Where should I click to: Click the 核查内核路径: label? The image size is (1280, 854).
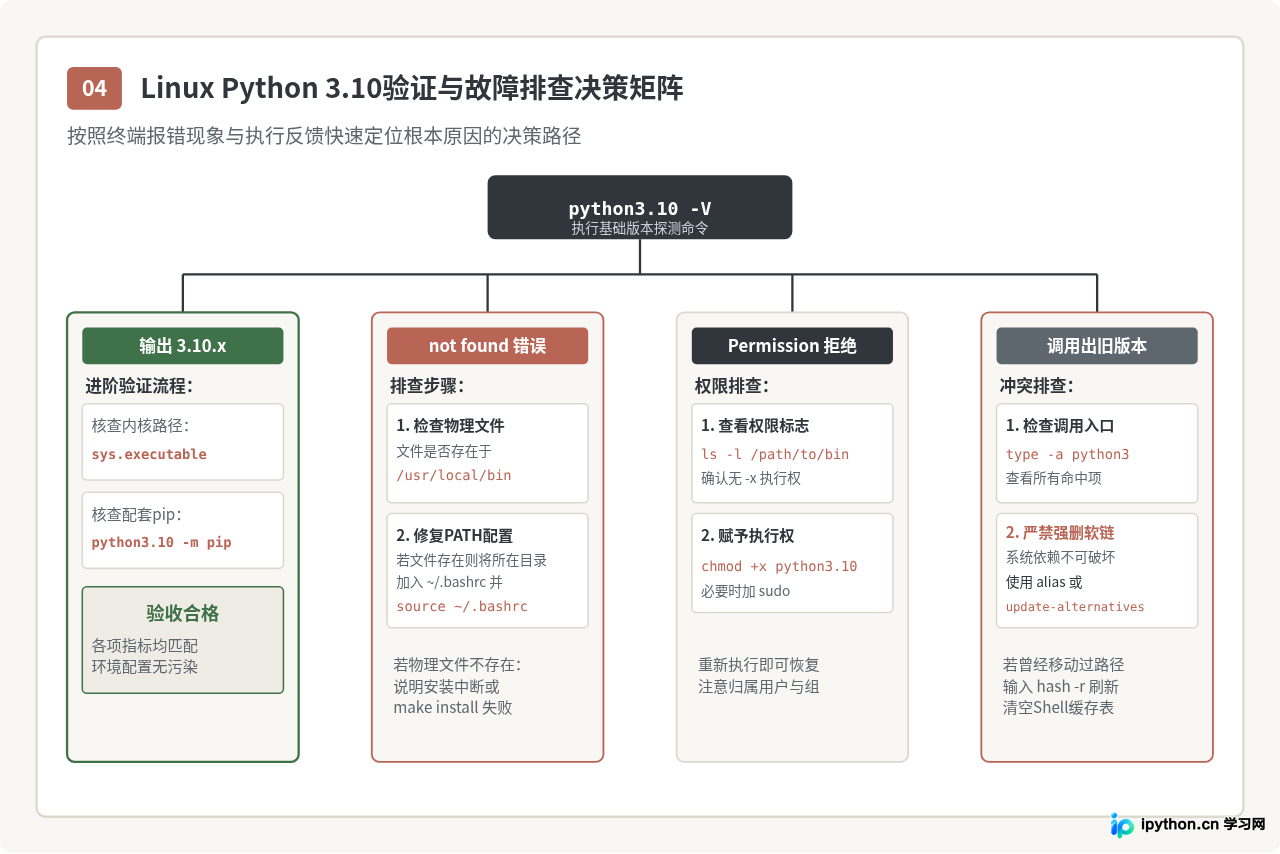140,426
